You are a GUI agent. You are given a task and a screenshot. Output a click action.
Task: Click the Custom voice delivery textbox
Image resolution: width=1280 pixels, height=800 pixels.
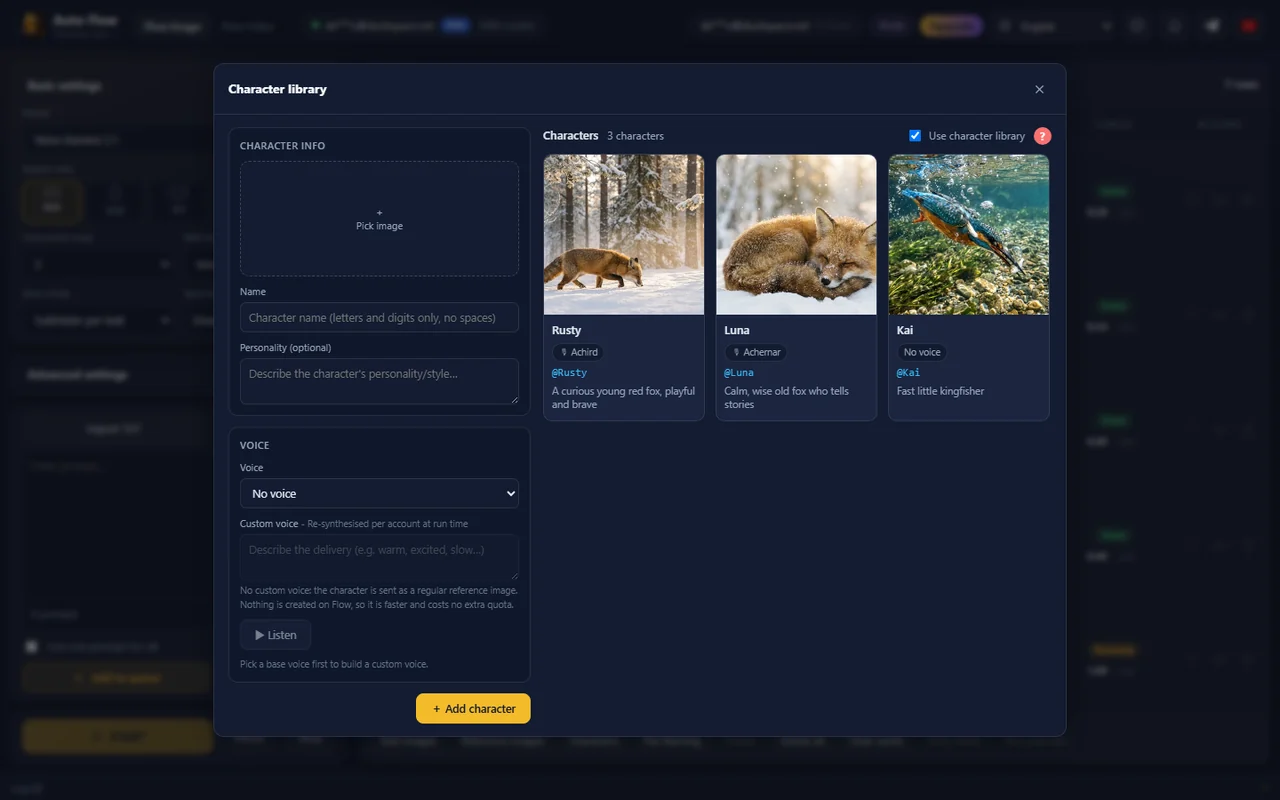(x=379, y=557)
